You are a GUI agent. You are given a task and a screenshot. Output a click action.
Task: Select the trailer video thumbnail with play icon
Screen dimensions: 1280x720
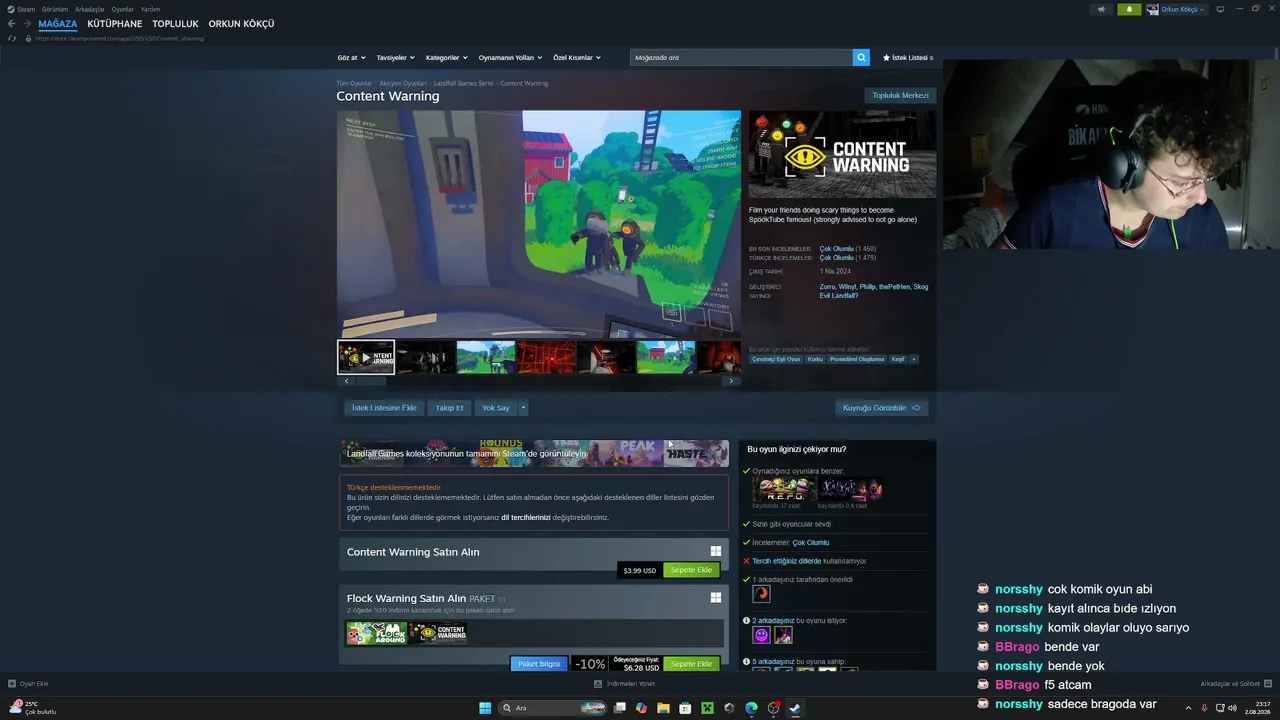tap(366, 357)
